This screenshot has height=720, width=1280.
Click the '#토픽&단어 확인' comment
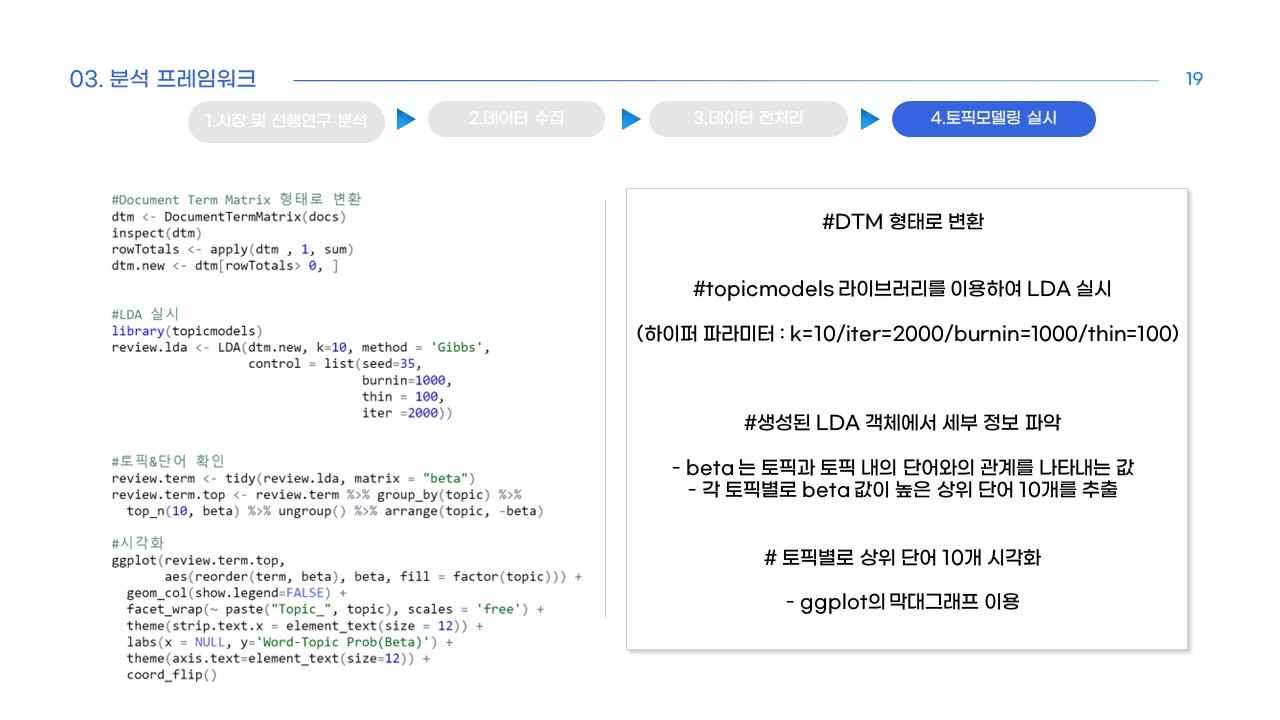pos(168,461)
